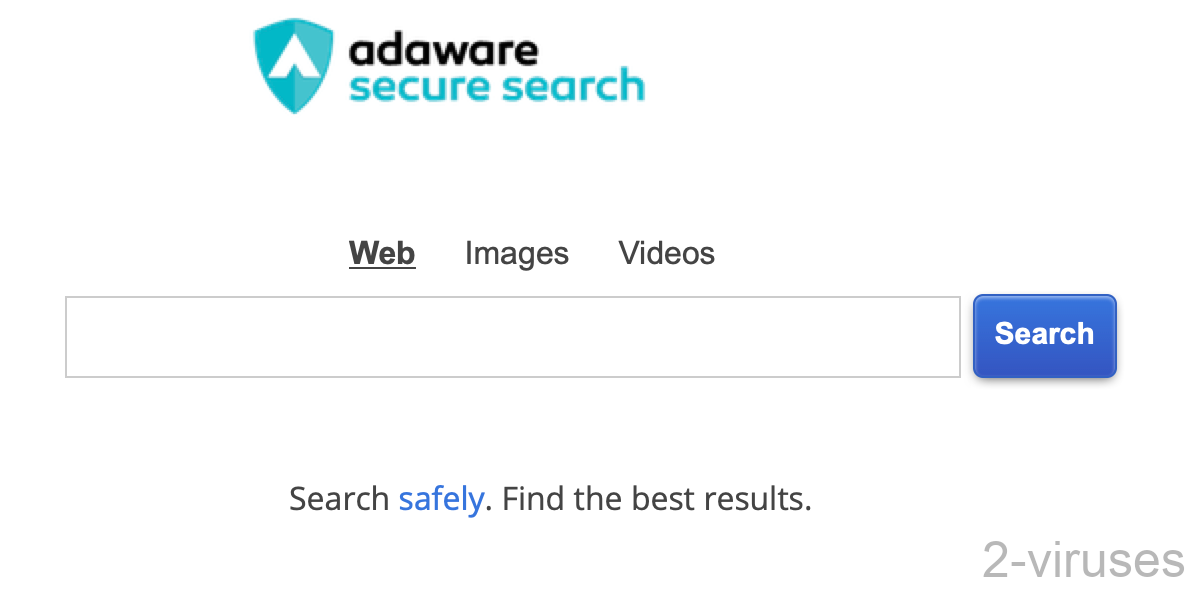The image size is (1200, 594).
Task: Open the Videos search tab
Action: click(667, 253)
